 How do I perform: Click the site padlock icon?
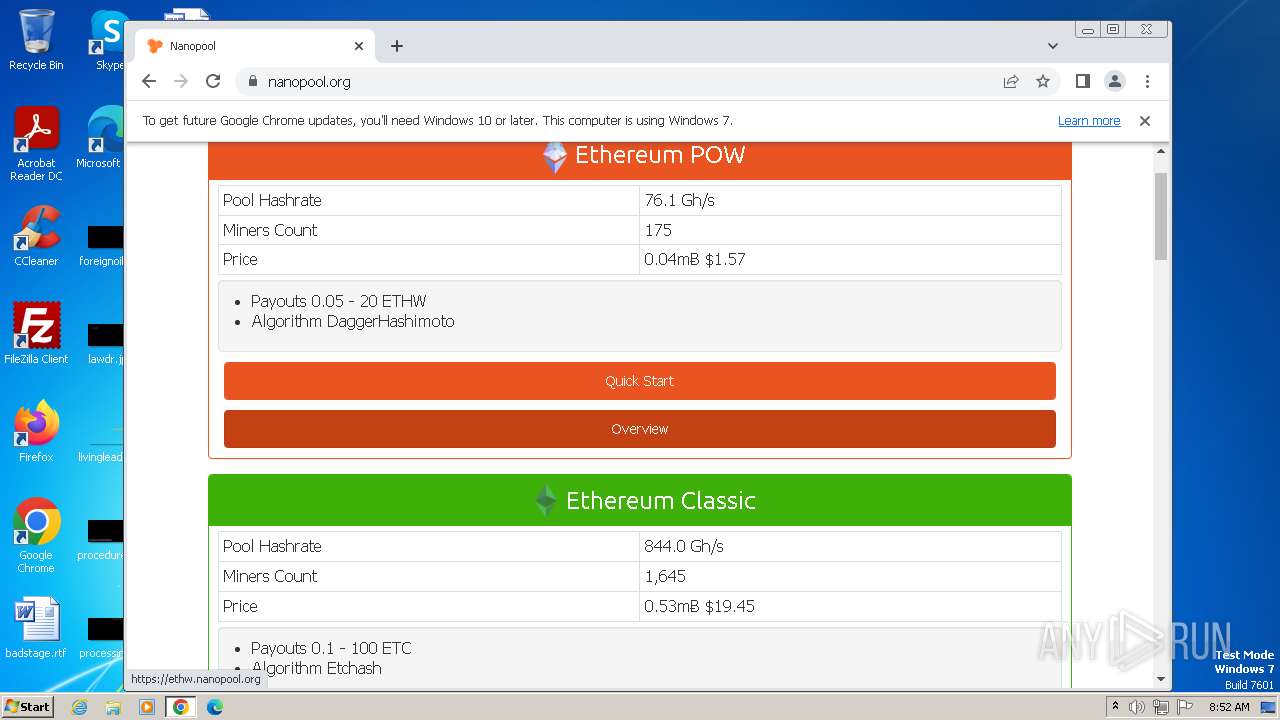click(x=252, y=82)
